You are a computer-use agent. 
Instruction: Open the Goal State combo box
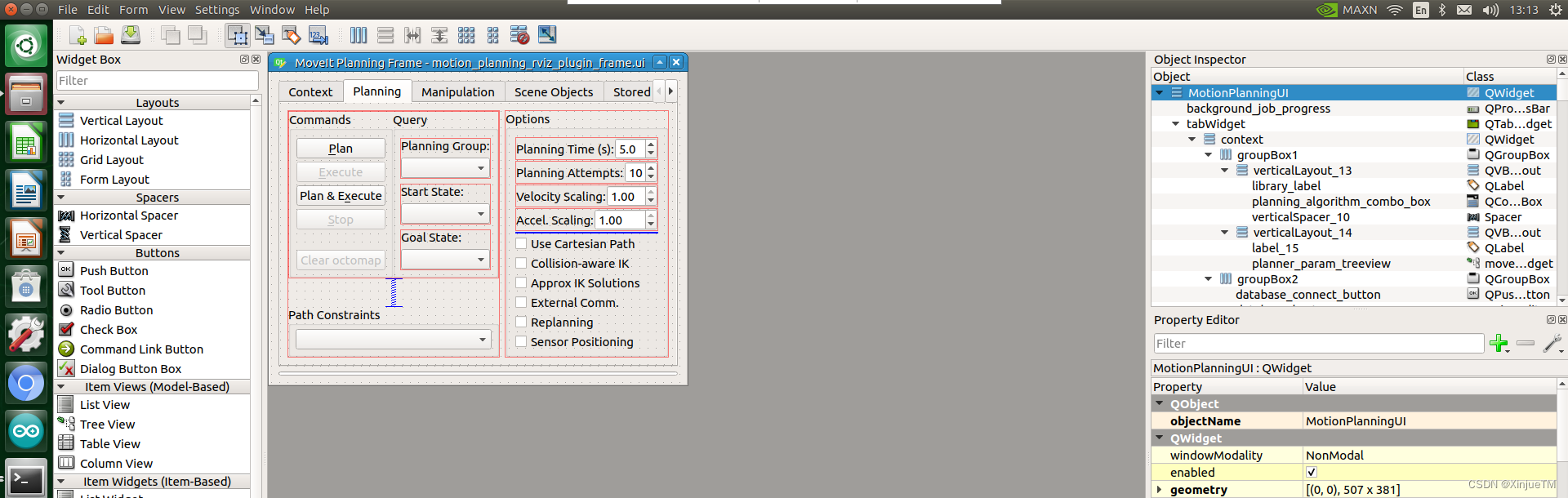(445, 260)
